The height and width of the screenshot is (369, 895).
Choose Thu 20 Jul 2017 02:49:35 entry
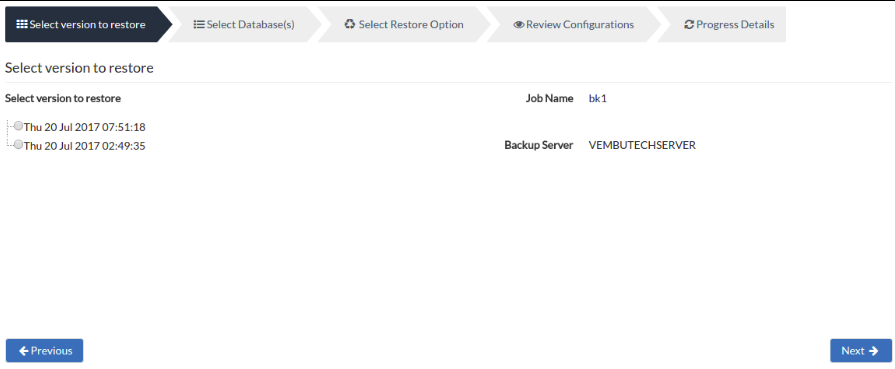coord(84,146)
